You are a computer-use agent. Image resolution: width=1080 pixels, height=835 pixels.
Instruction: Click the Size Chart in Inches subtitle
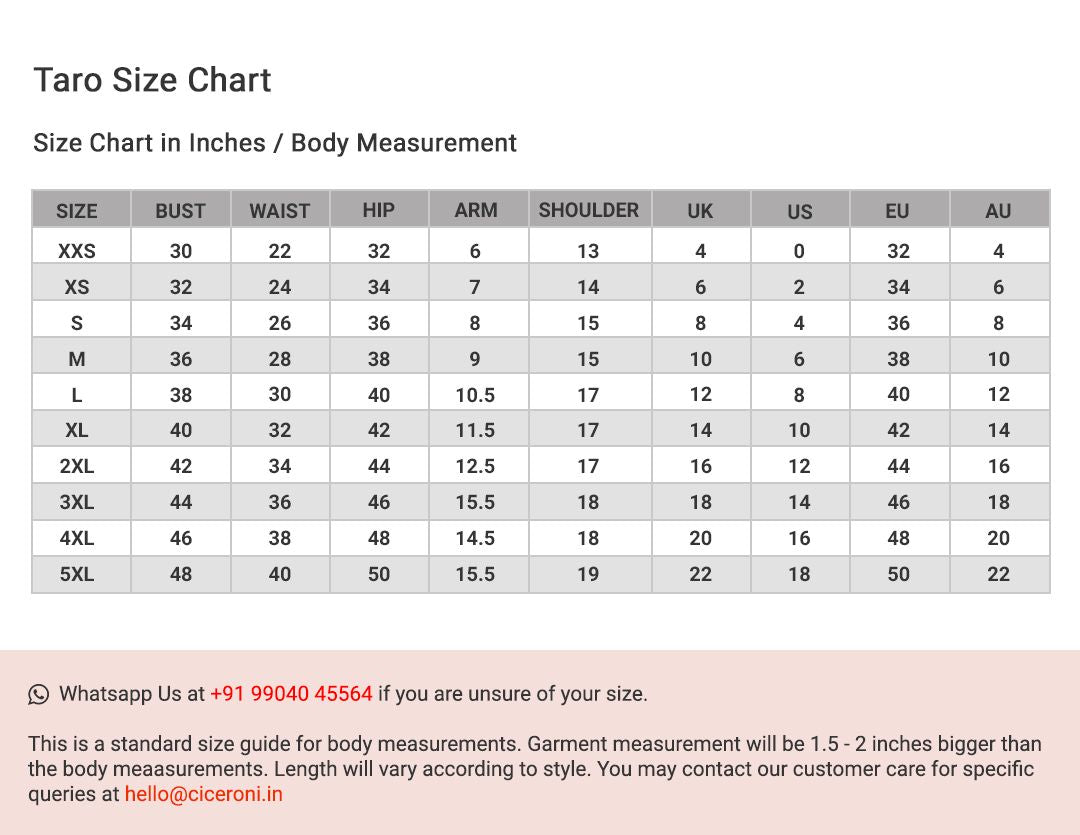pyautogui.click(x=275, y=143)
